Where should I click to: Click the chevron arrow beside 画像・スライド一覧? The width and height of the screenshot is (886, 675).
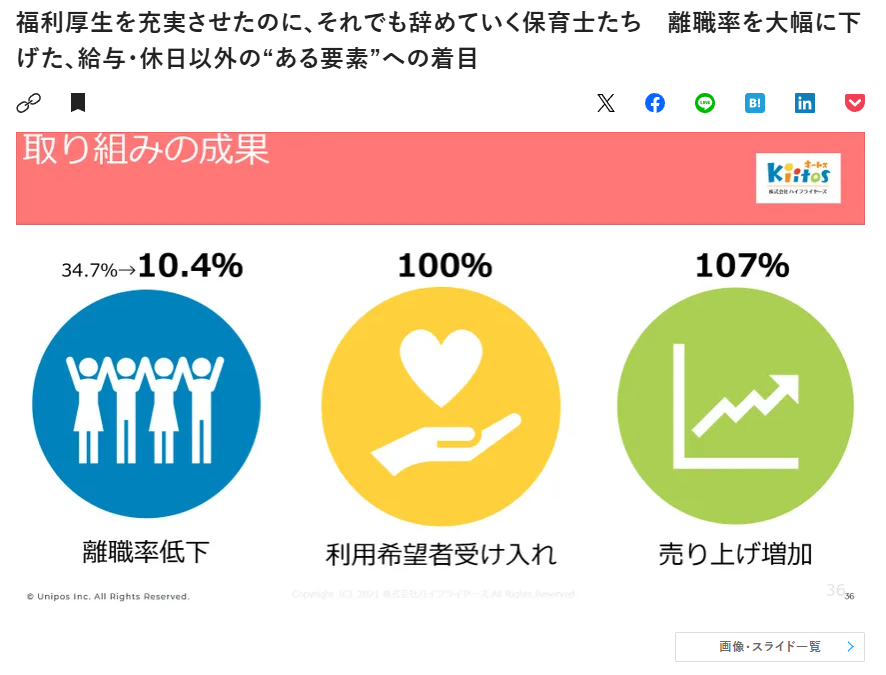point(850,647)
